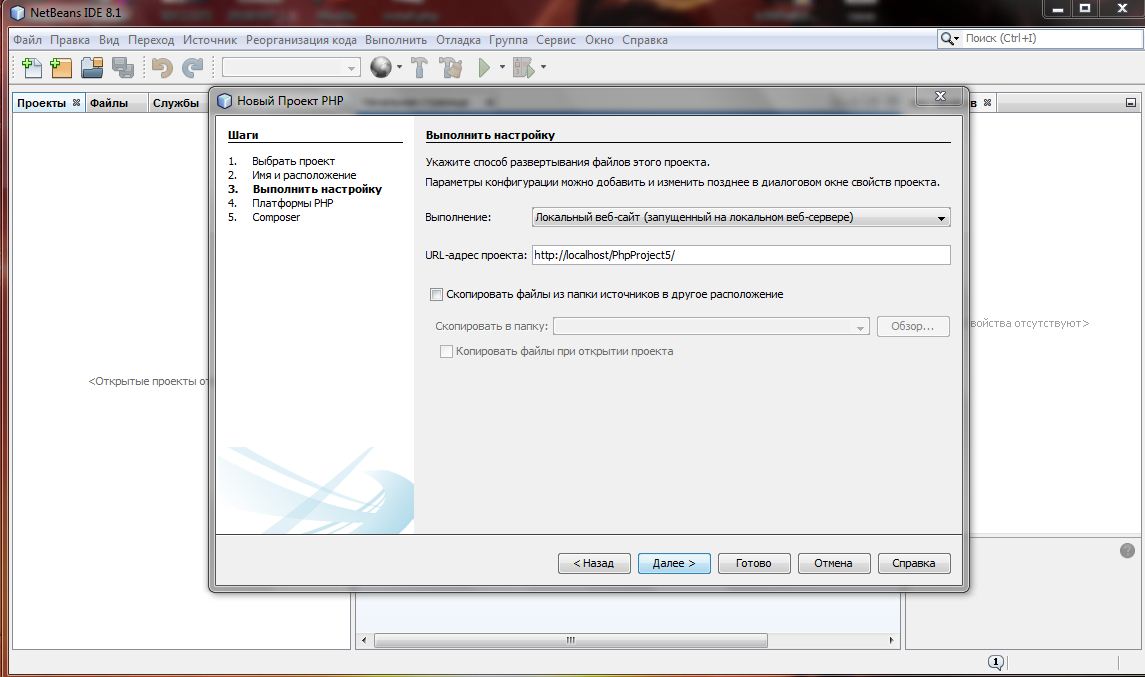Viewport: 1145px width, 677px height.
Task: Open the Правка menu
Action: click(x=70, y=40)
